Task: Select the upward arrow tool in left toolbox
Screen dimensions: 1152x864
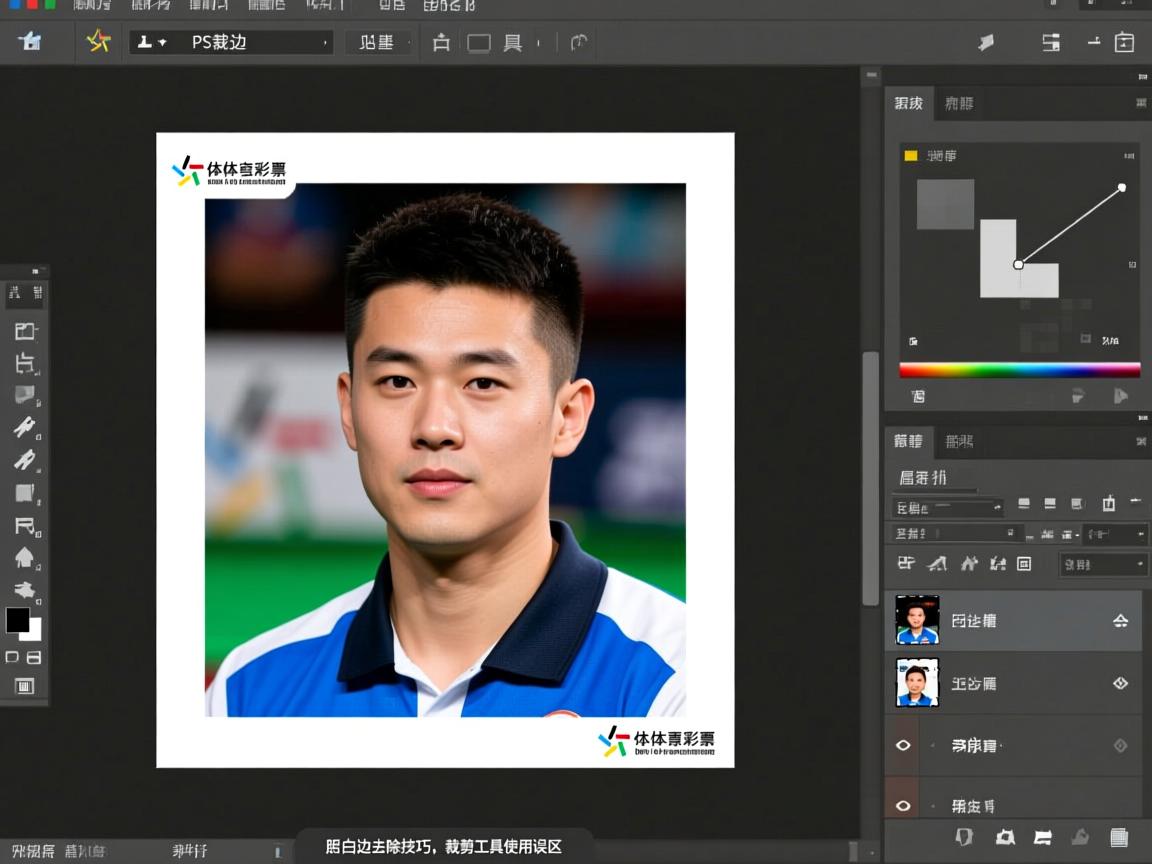Action: pos(25,557)
